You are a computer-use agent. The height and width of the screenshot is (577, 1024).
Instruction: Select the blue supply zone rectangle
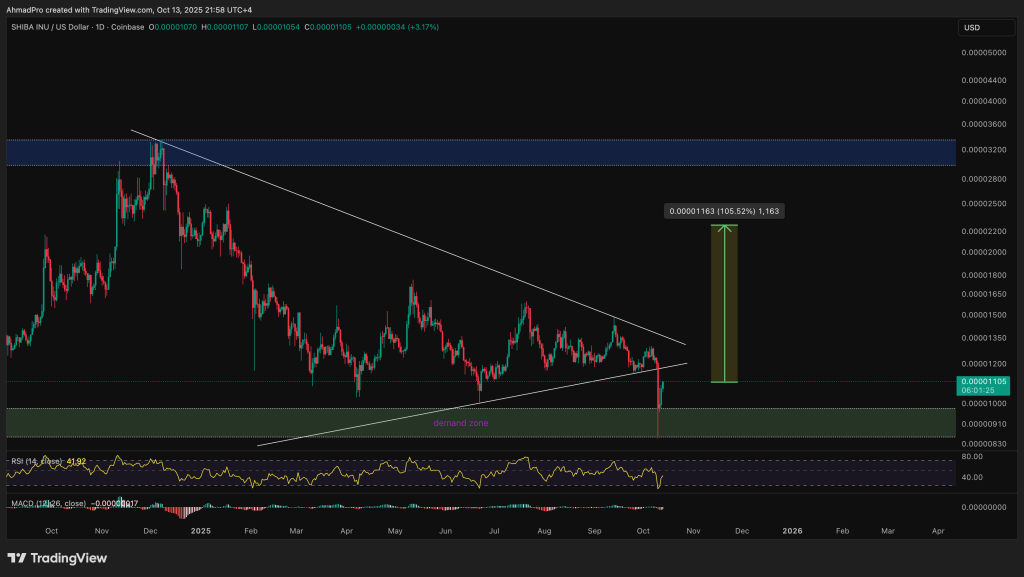pos(480,152)
